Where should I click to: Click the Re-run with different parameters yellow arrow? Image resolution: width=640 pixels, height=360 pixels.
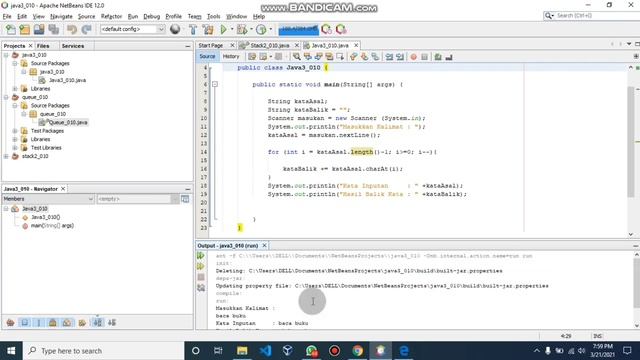(201, 266)
